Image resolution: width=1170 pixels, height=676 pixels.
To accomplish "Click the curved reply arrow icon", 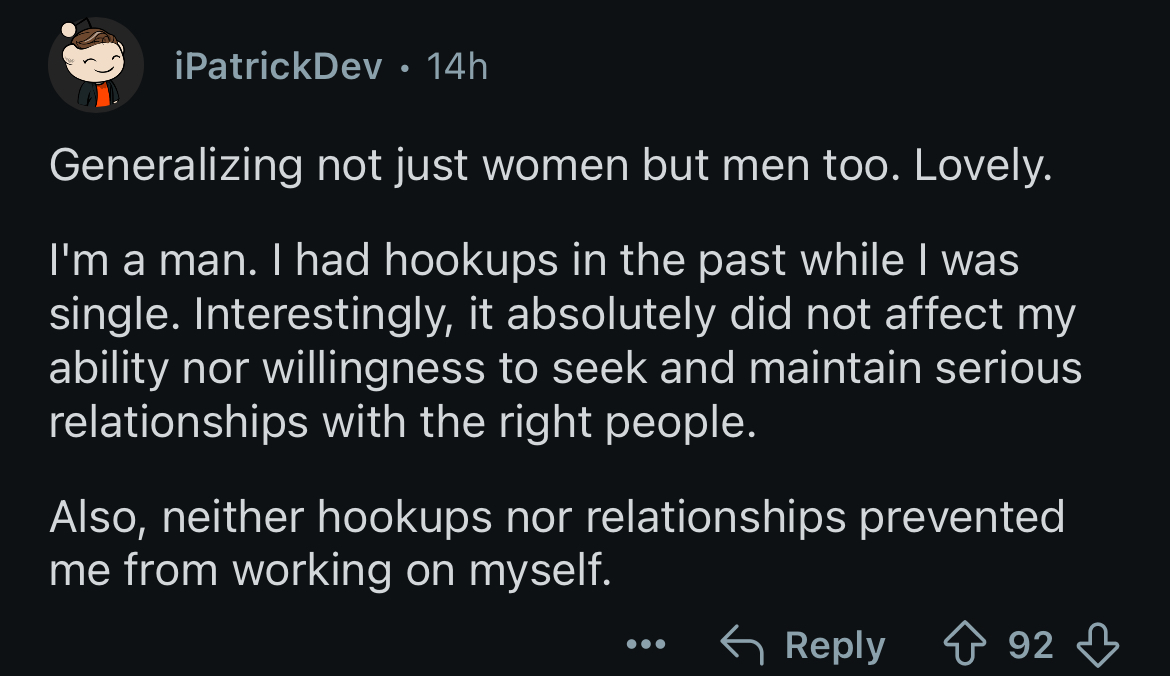I will [x=742, y=644].
